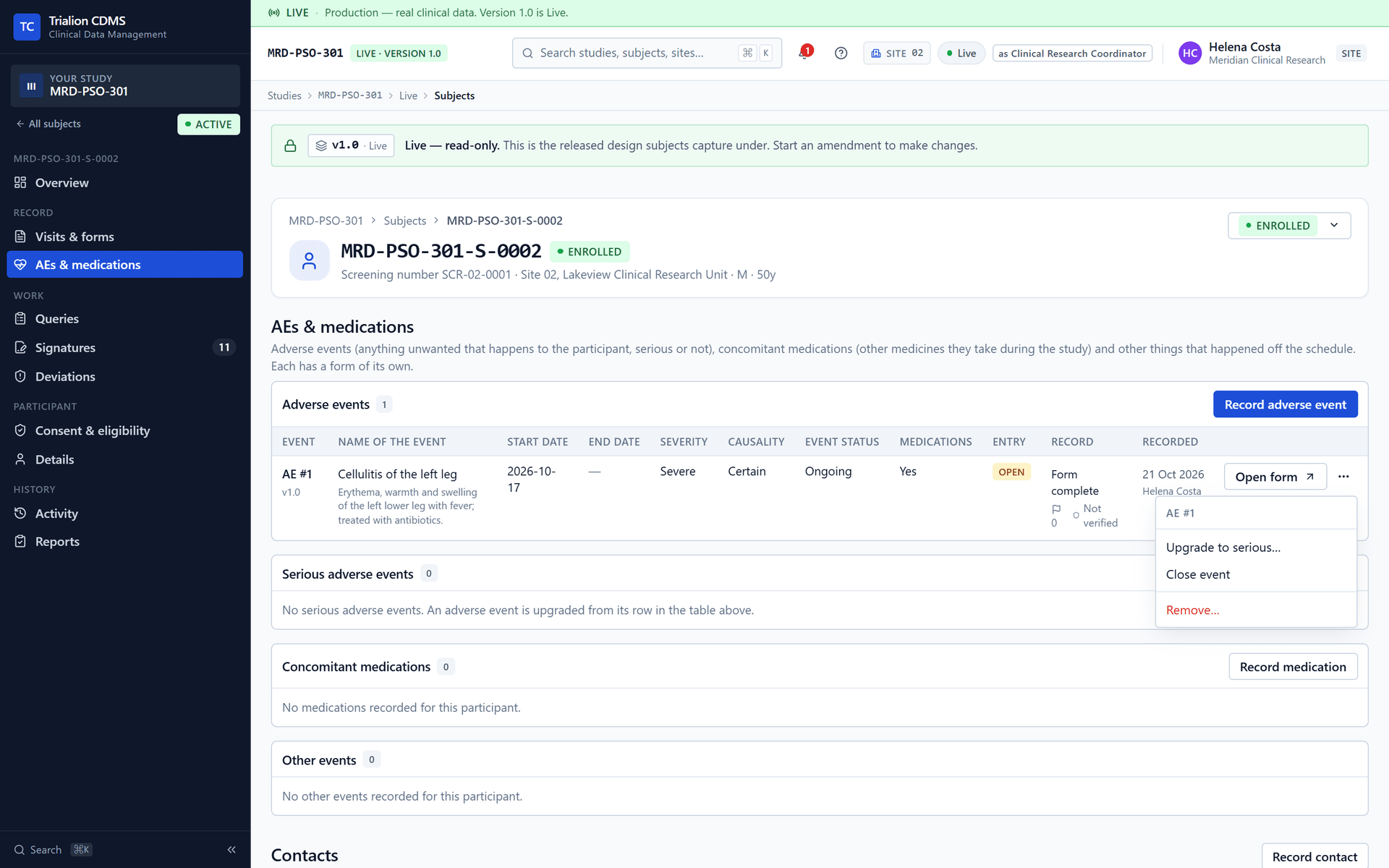Image resolution: width=1389 pixels, height=868 pixels.
Task: Open the Clinical Research Coordinator role selector
Action: pyautogui.click(x=1072, y=54)
